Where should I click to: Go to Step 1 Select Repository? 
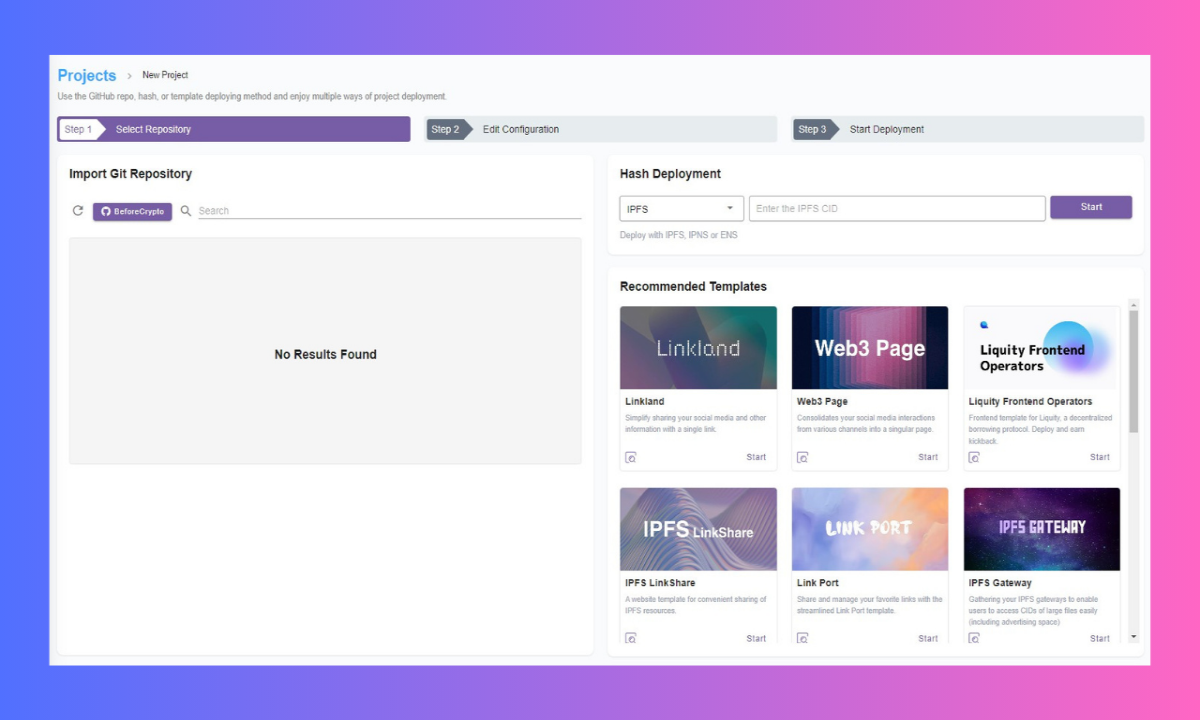[x=234, y=129]
